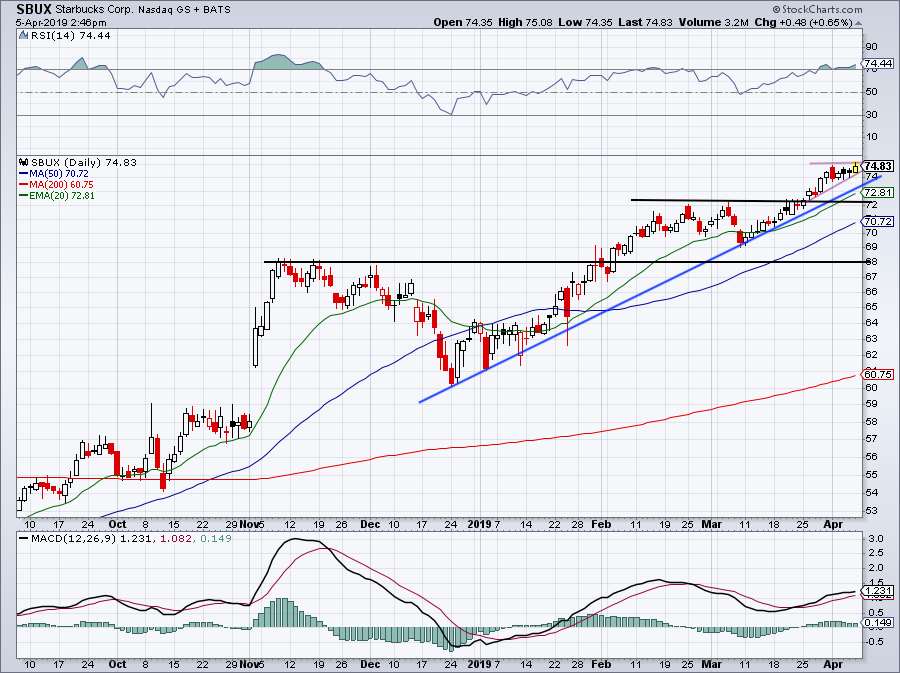Click the Starbucks Corp. company name

(x=94, y=10)
